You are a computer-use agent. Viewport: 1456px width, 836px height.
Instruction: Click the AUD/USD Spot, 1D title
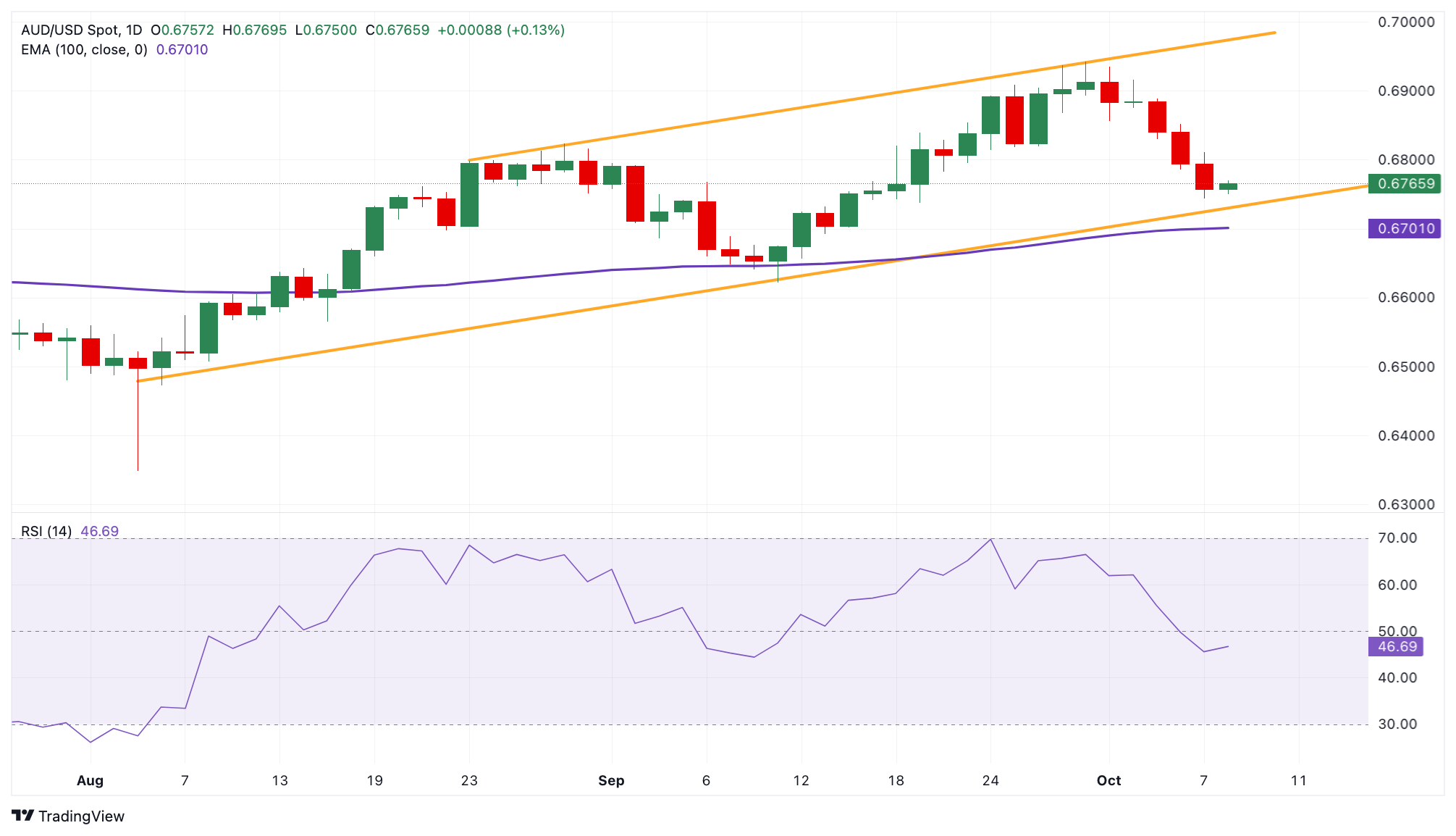pos(82,30)
